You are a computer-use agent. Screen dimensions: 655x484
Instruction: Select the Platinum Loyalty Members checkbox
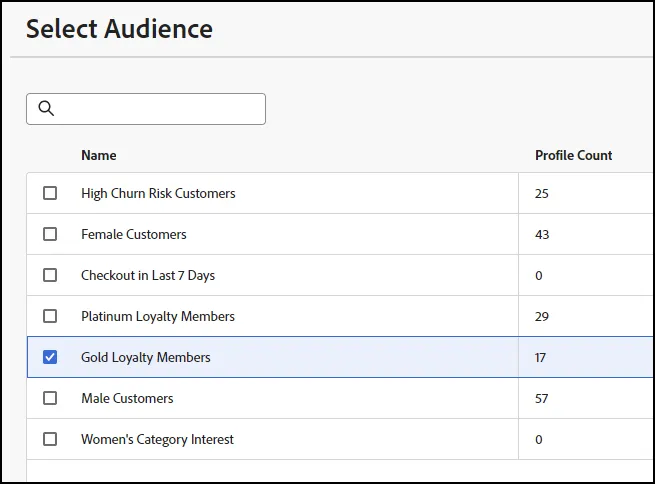click(50, 316)
